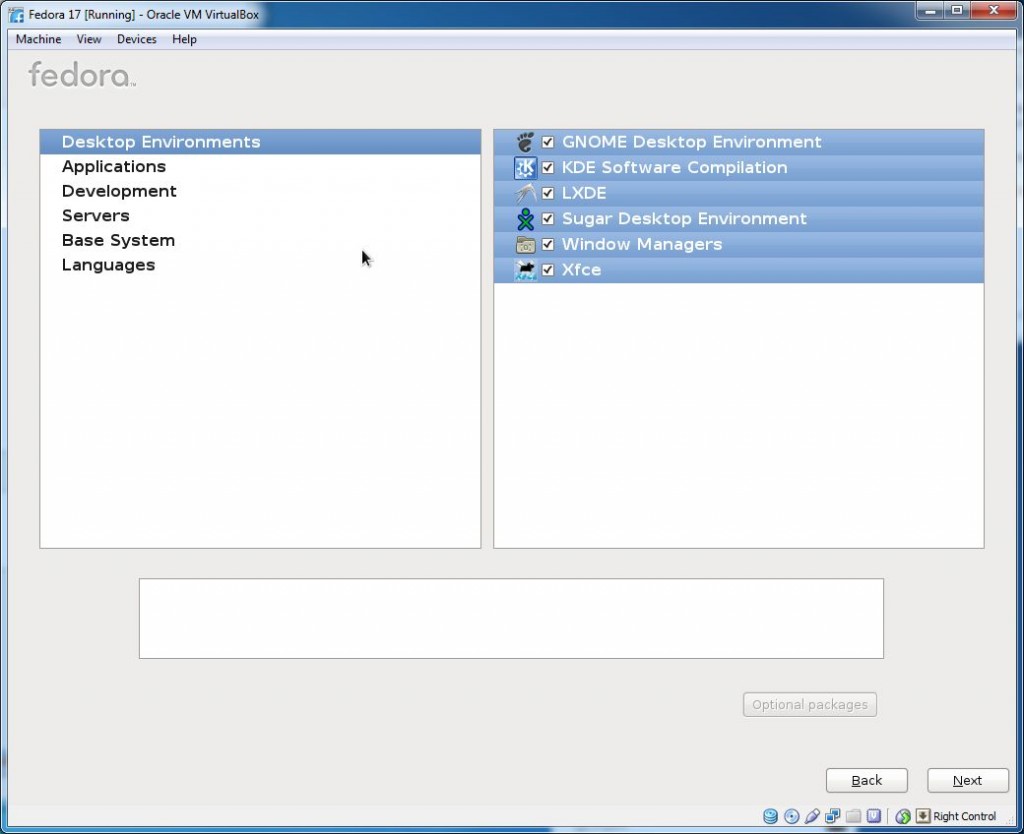This screenshot has height=834, width=1024.
Task: Click the video capture status icon
Action: pos(874,816)
